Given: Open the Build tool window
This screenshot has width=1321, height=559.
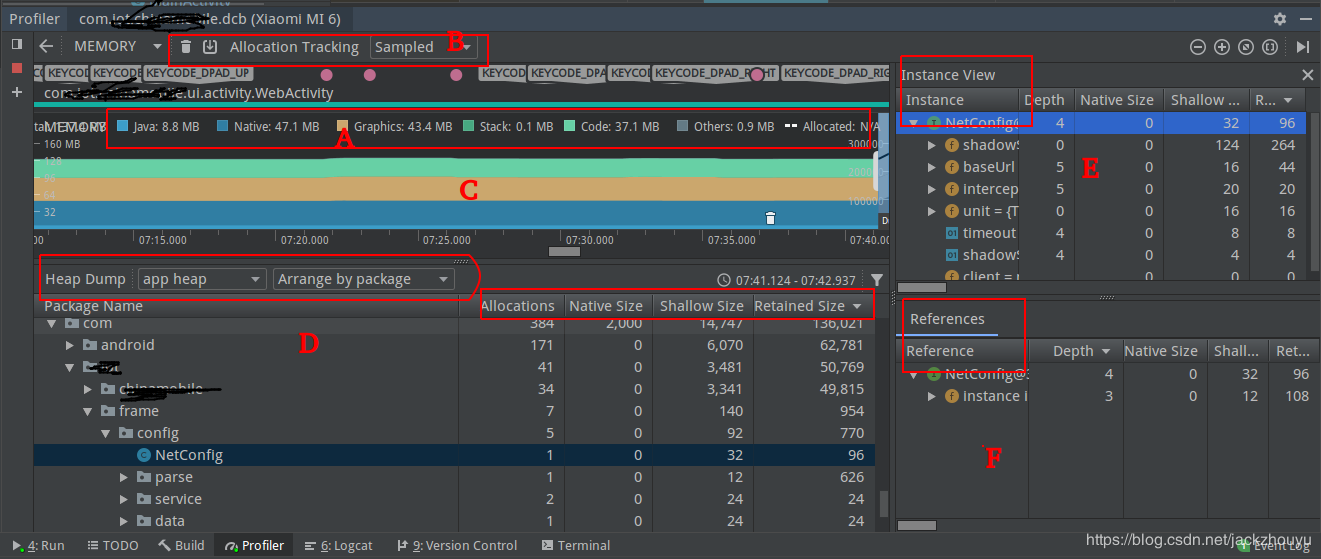Looking at the screenshot, I should click(x=181, y=546).
